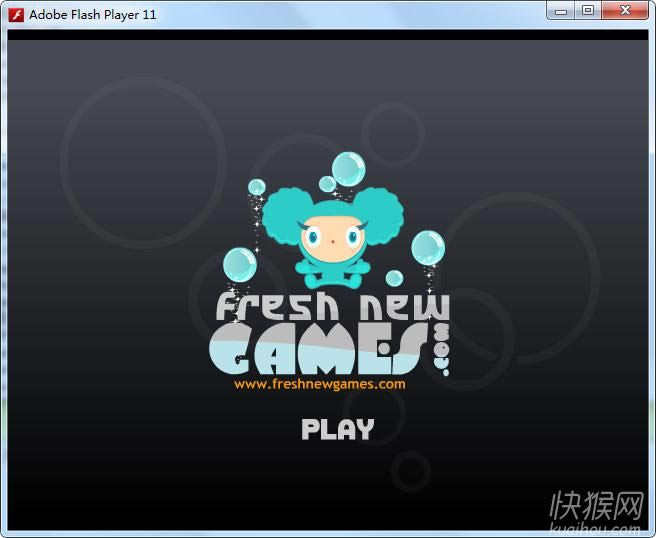Click the kuaihou.com watermark in the corner
This screenshot has width=656, height=538.
(x=594, y=514)
